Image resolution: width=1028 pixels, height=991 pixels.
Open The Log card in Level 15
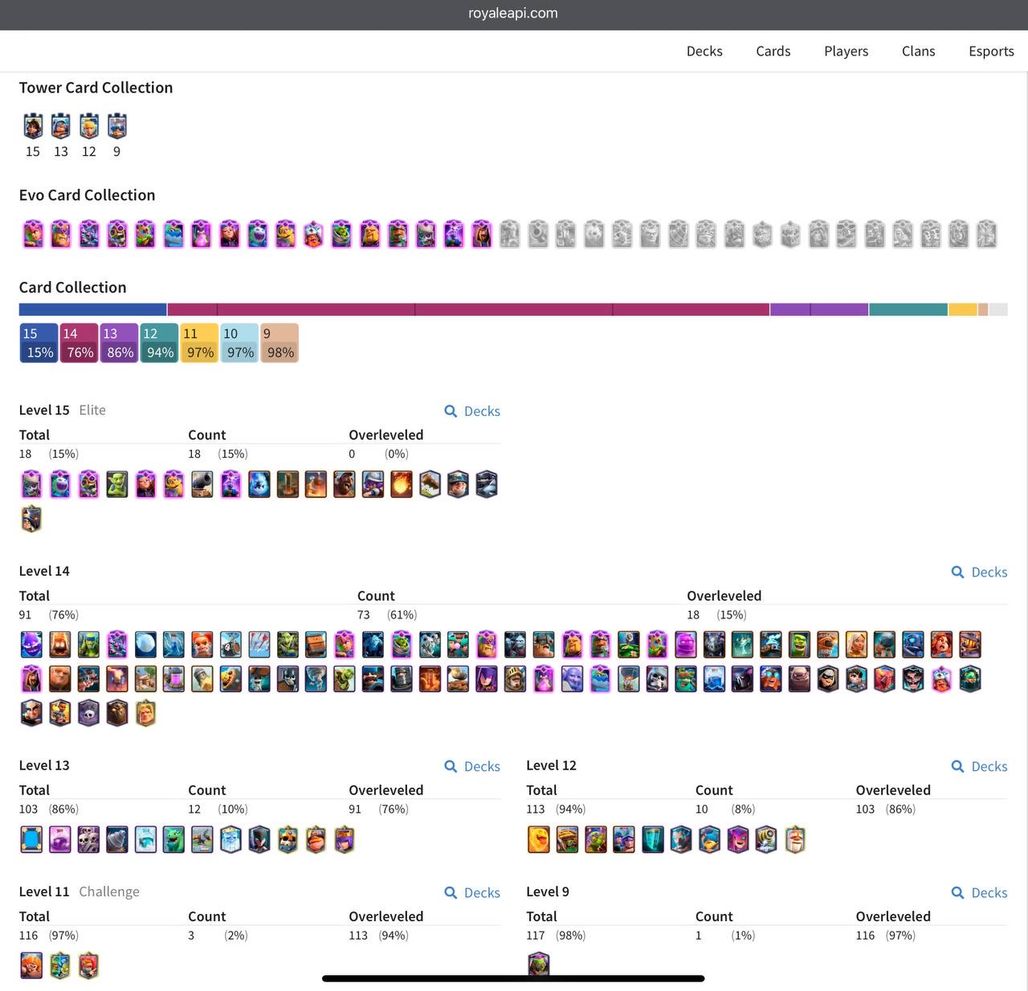(x=430, y=485)
